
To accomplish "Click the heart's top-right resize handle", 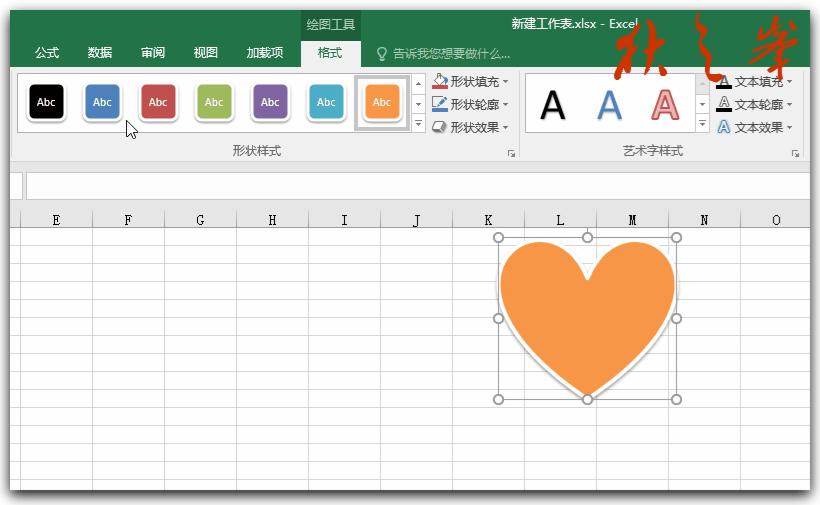I will click(676, 238).
